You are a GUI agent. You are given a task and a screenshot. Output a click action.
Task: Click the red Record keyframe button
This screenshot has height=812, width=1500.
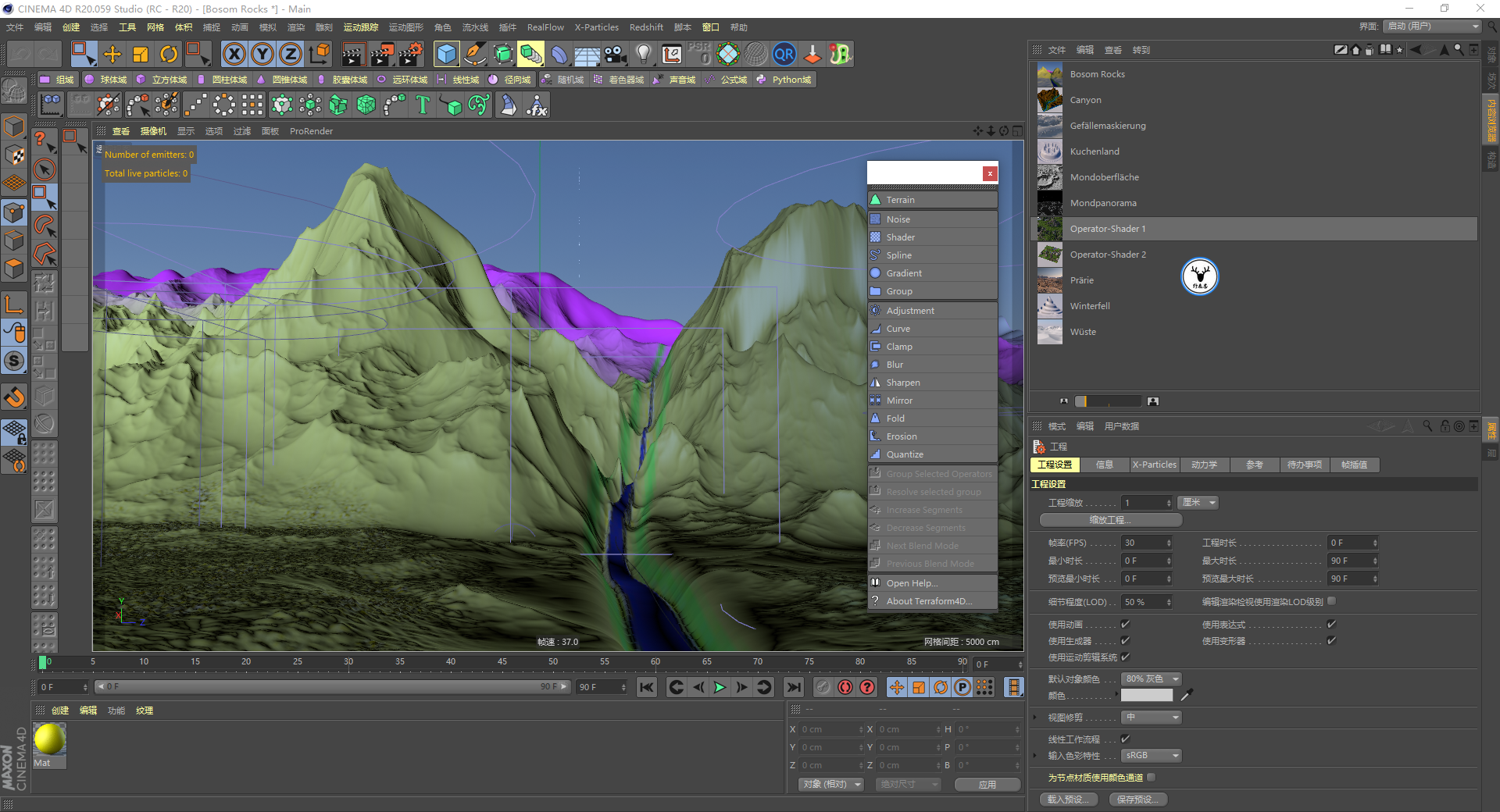click(845, 687)
